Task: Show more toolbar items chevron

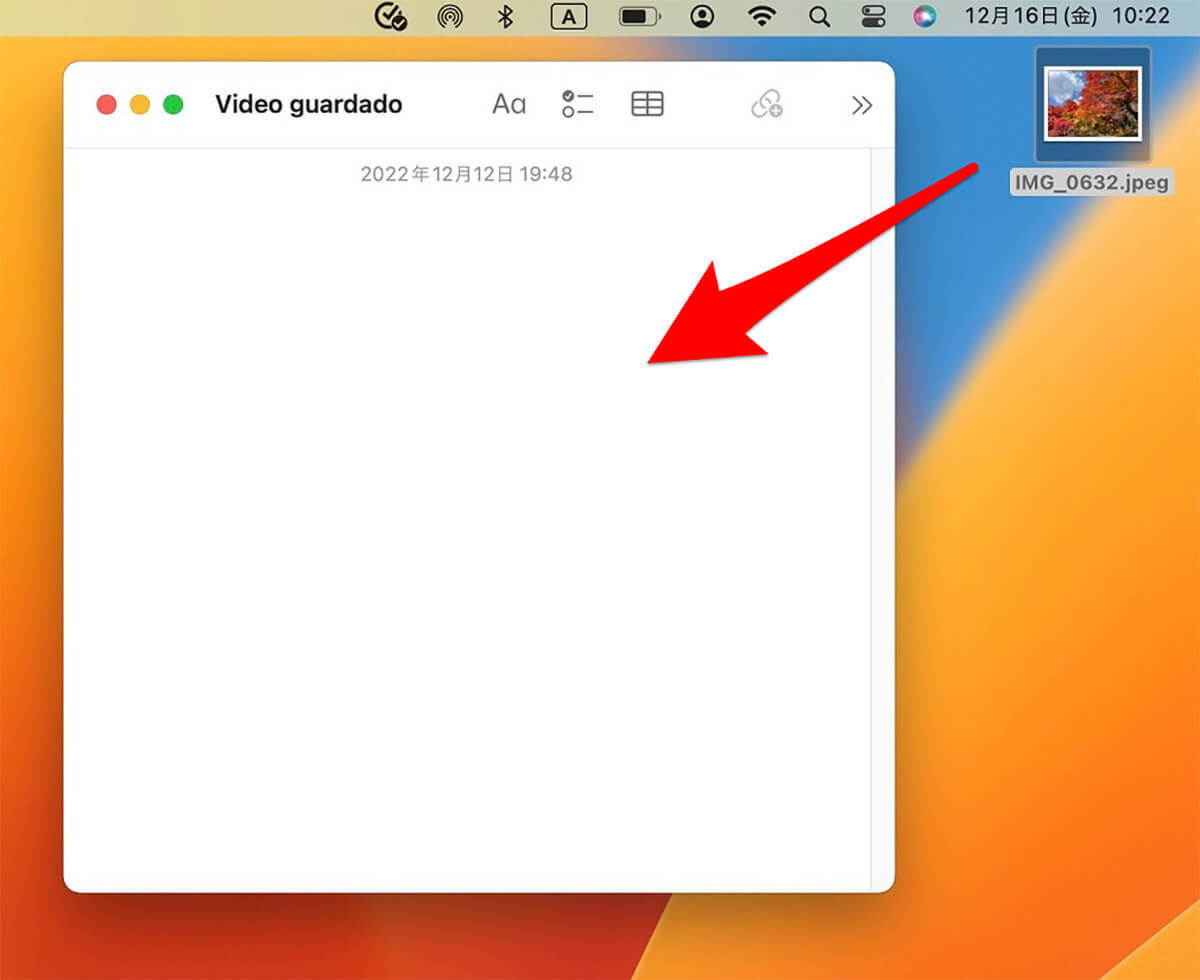Action: tap(862, 105)
